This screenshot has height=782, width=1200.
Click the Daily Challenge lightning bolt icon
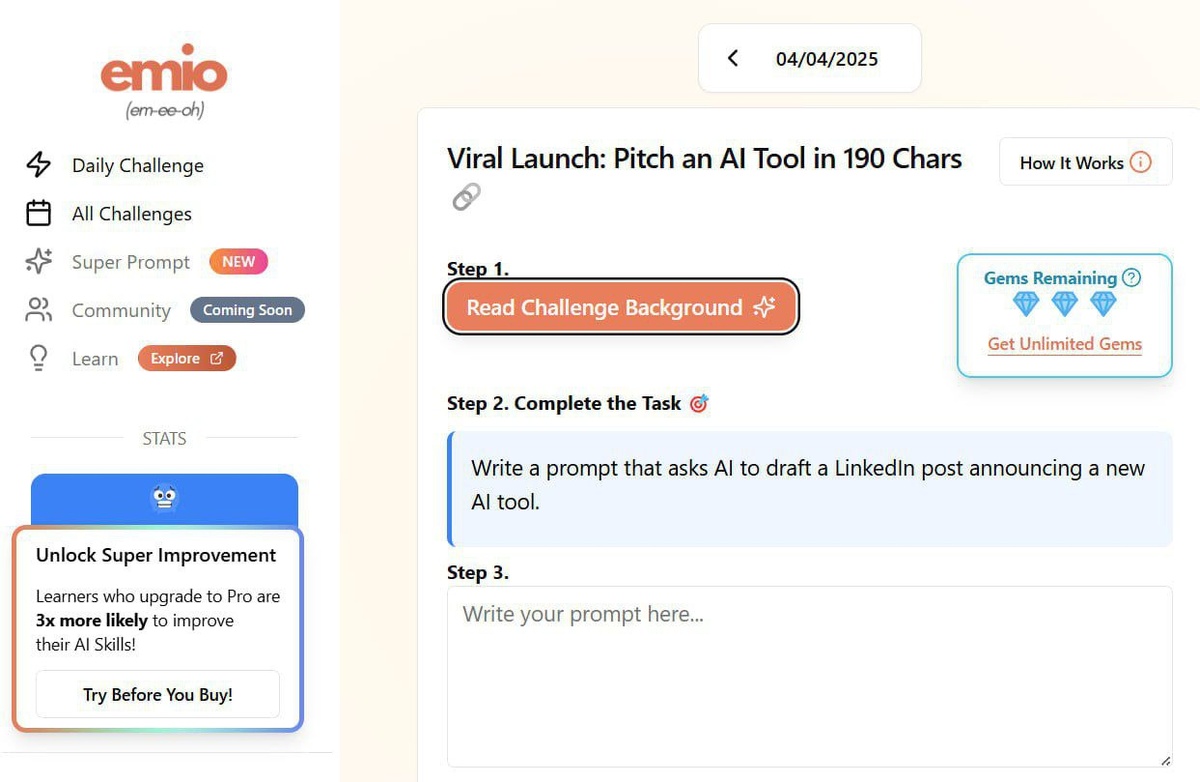38,165
